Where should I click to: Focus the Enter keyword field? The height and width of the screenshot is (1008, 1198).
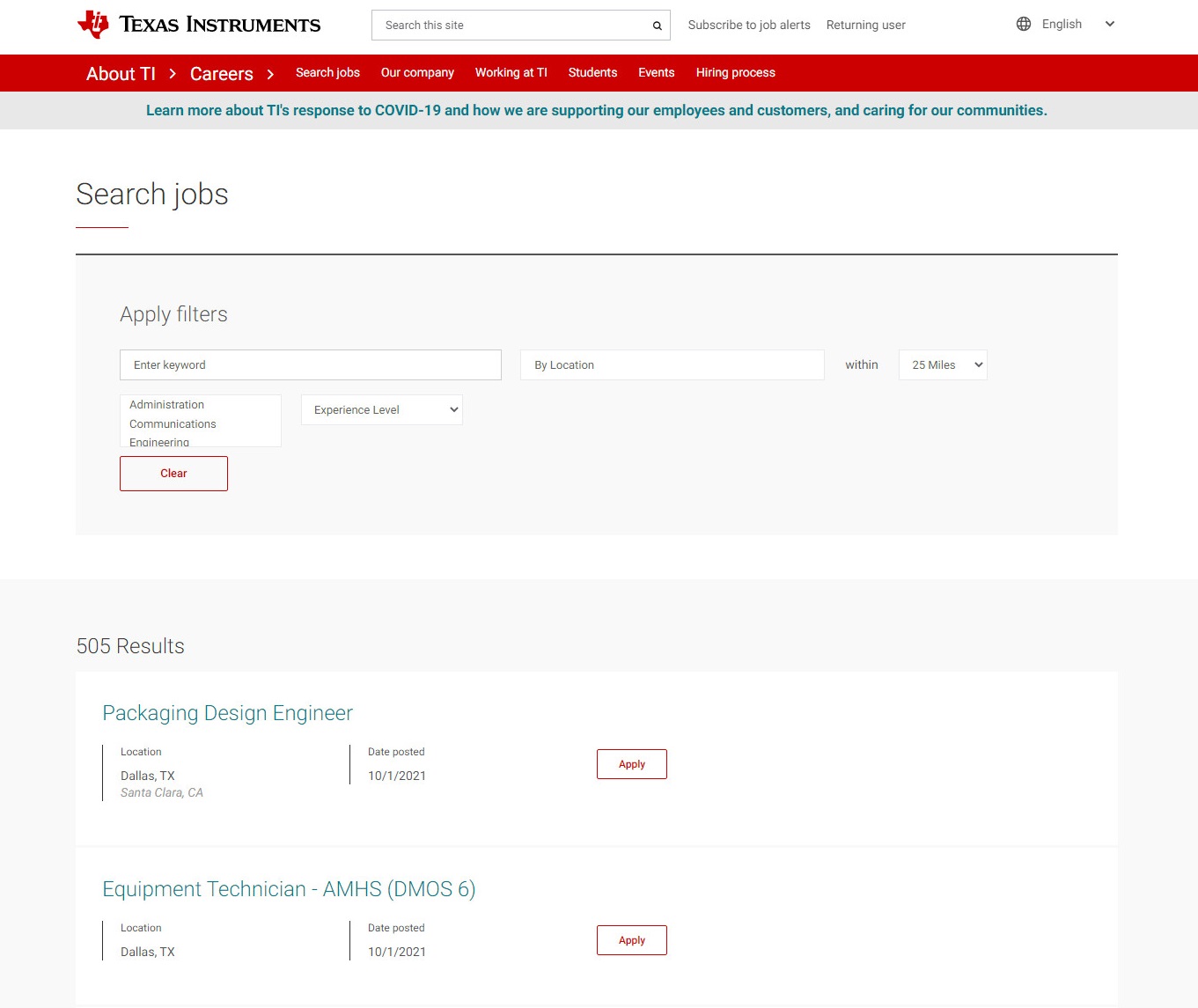click(310, 365)
